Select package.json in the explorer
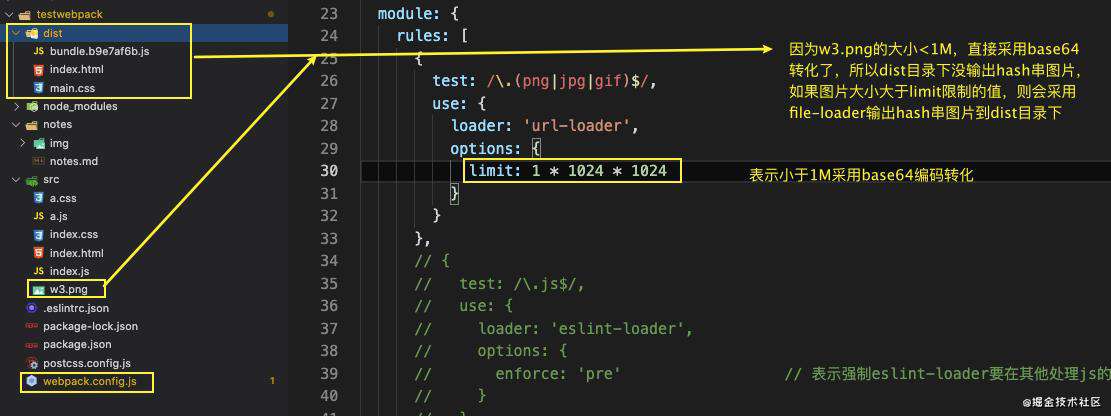 click(77, 344)
